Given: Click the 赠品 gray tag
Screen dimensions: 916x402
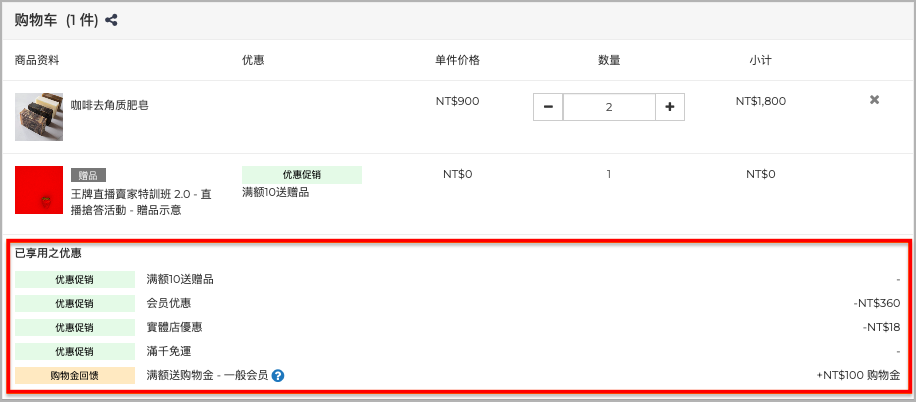Looking at the screenshot, I should click(x=88, y=175).
